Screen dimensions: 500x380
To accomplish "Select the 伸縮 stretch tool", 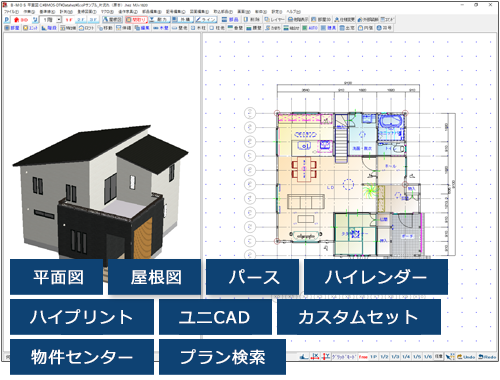I will click(x=124, y=28).
